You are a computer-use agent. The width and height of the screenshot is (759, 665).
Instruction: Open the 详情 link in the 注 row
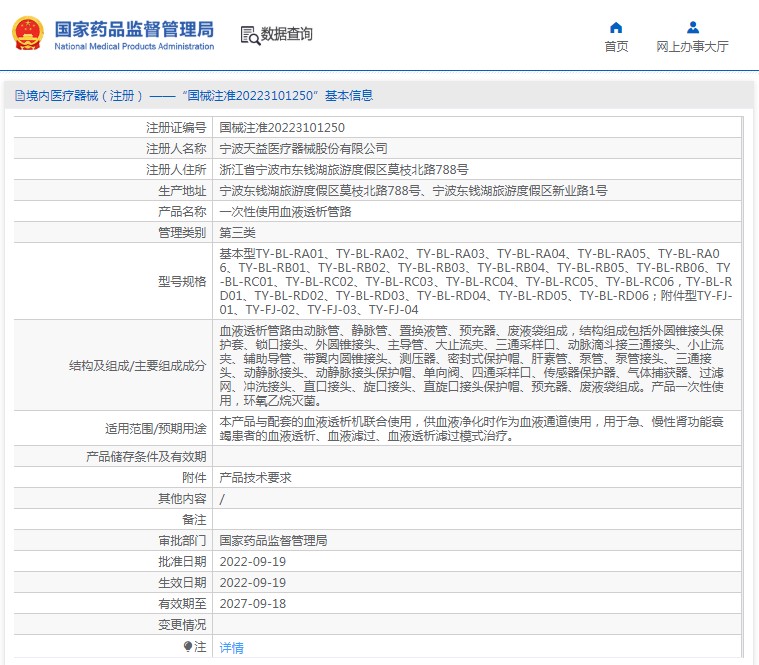(x=231, y=648)
